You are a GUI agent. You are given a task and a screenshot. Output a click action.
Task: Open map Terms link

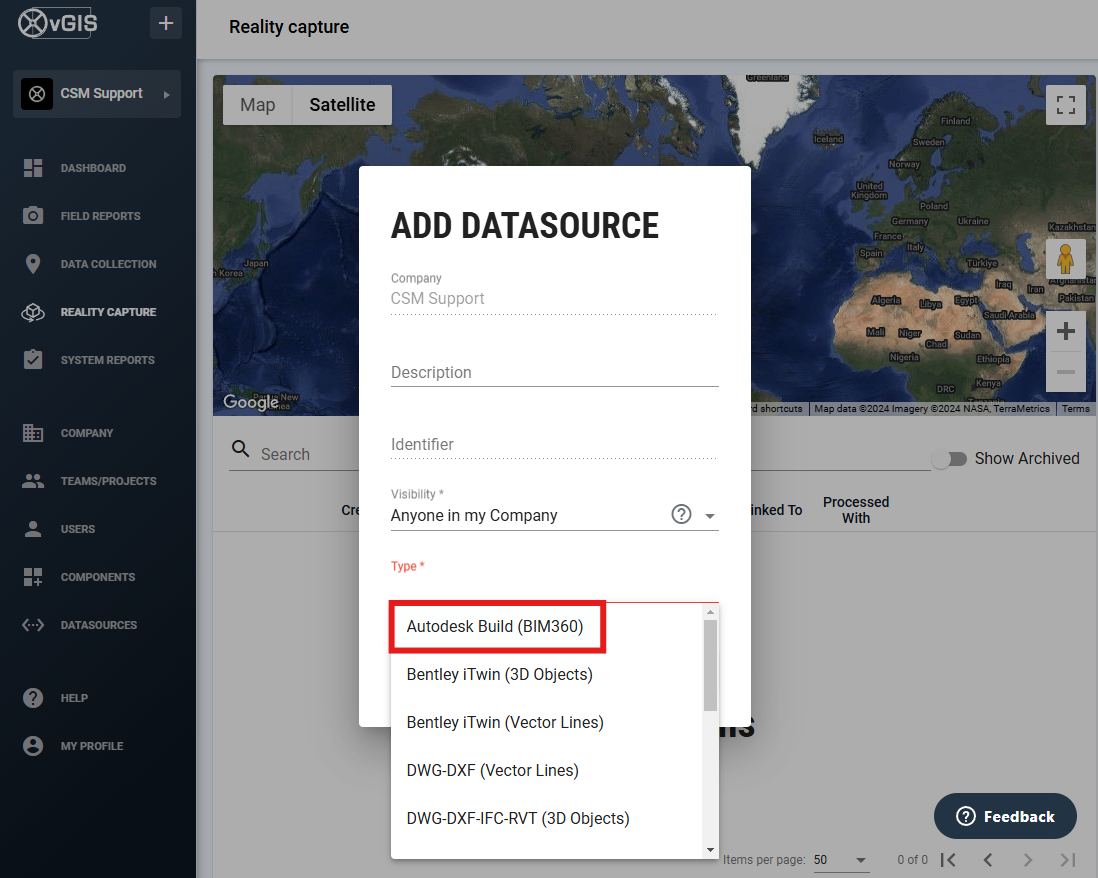(x=1076, y=409)
